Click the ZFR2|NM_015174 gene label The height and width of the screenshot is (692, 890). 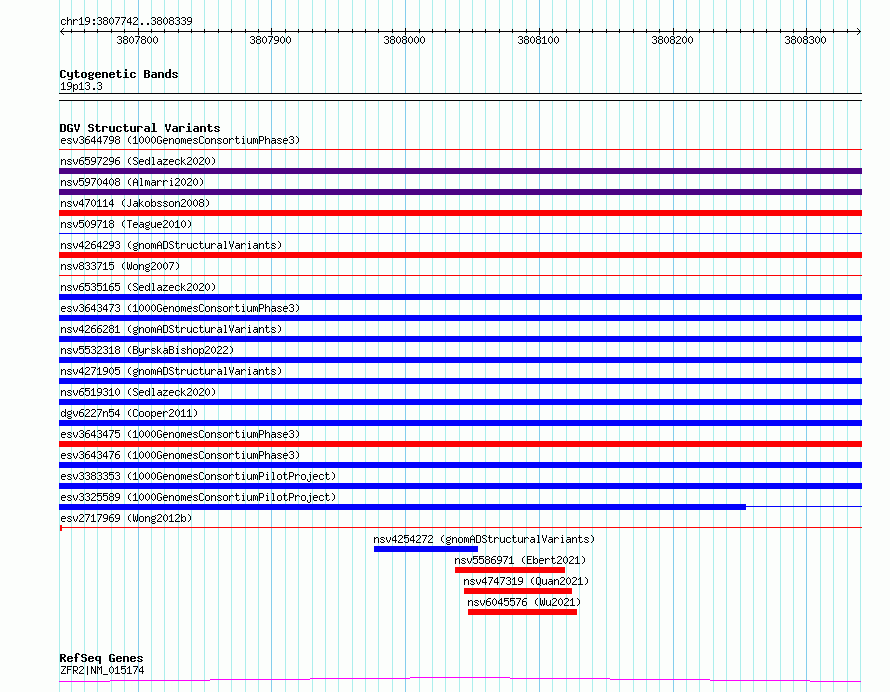(x=102, y=670)
